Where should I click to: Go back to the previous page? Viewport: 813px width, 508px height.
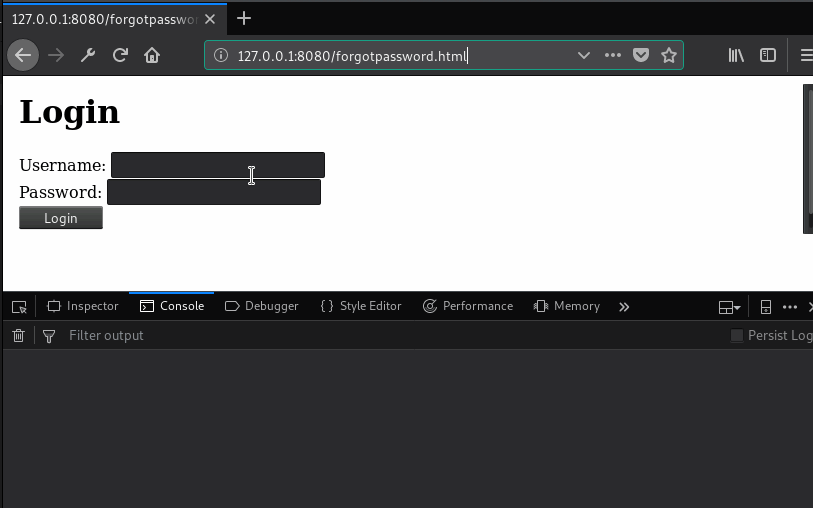[23, 55]
